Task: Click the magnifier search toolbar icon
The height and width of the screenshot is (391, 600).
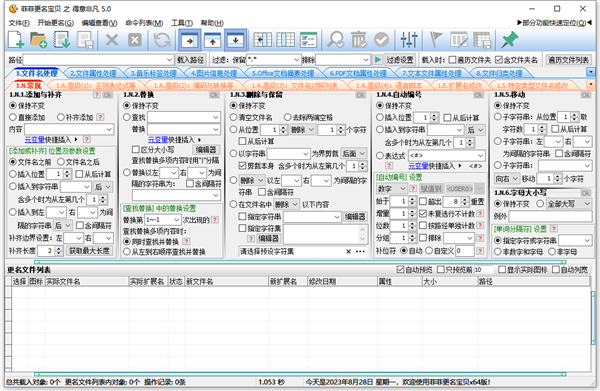Action: [x=336, y=40]
